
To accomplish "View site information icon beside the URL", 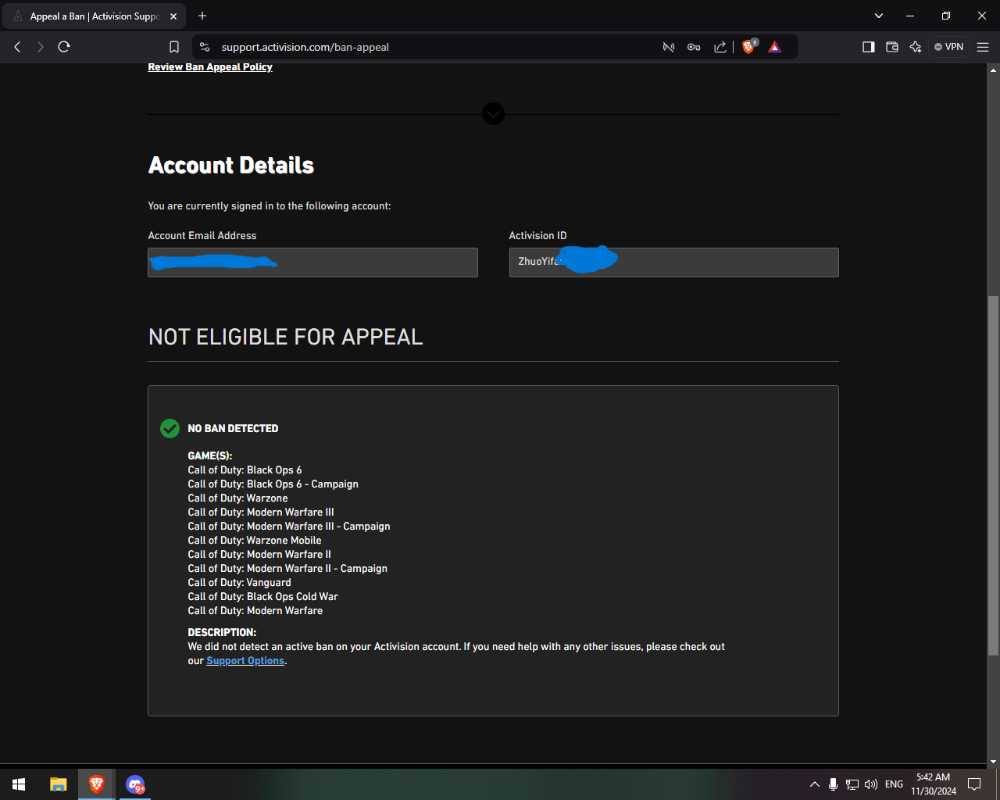I will point(204,47).
